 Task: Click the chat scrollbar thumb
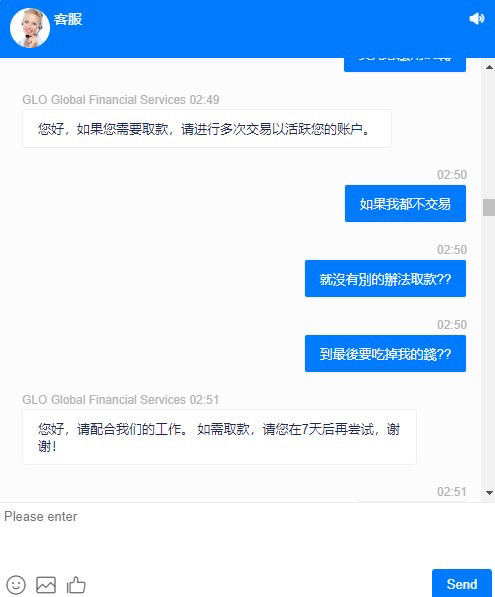489,208
